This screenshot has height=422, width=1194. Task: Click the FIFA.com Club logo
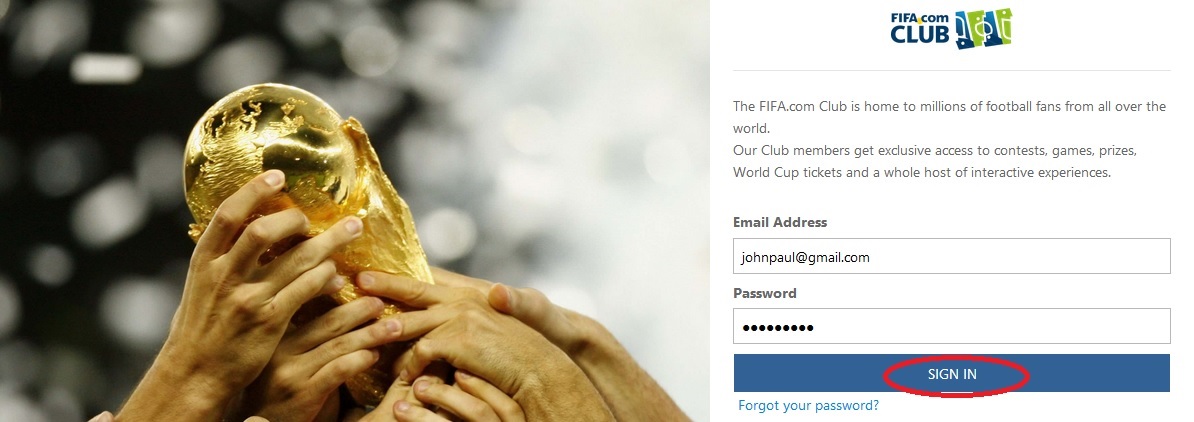pos(951,29)
